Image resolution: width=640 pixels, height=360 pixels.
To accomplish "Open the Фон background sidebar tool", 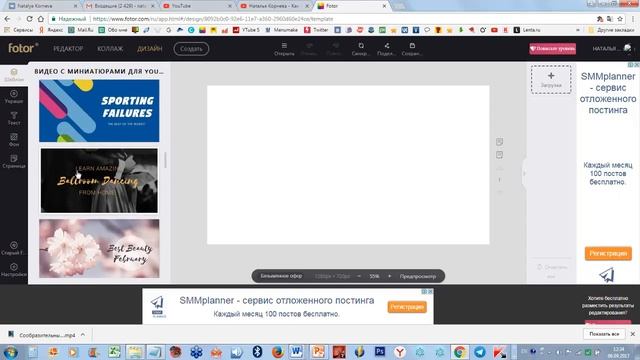I will click(x=14, y=140).
